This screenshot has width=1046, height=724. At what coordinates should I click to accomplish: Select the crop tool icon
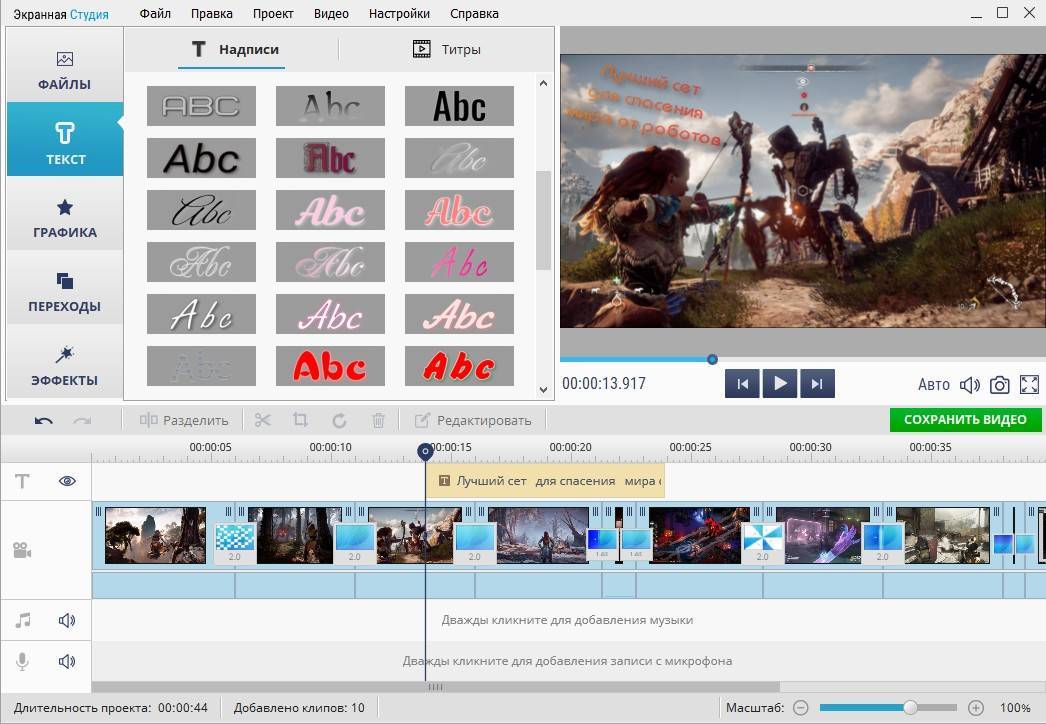click(300, 420)
